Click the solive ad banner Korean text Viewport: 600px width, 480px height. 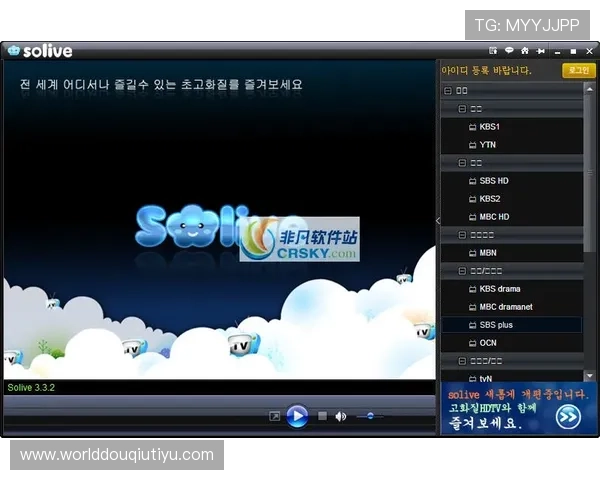(x=517, y=408)
